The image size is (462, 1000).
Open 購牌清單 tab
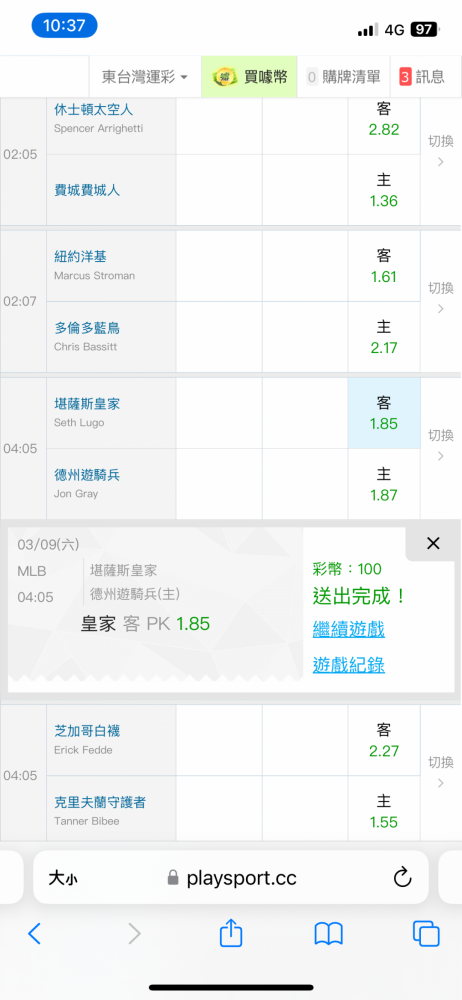coord(343,77)
